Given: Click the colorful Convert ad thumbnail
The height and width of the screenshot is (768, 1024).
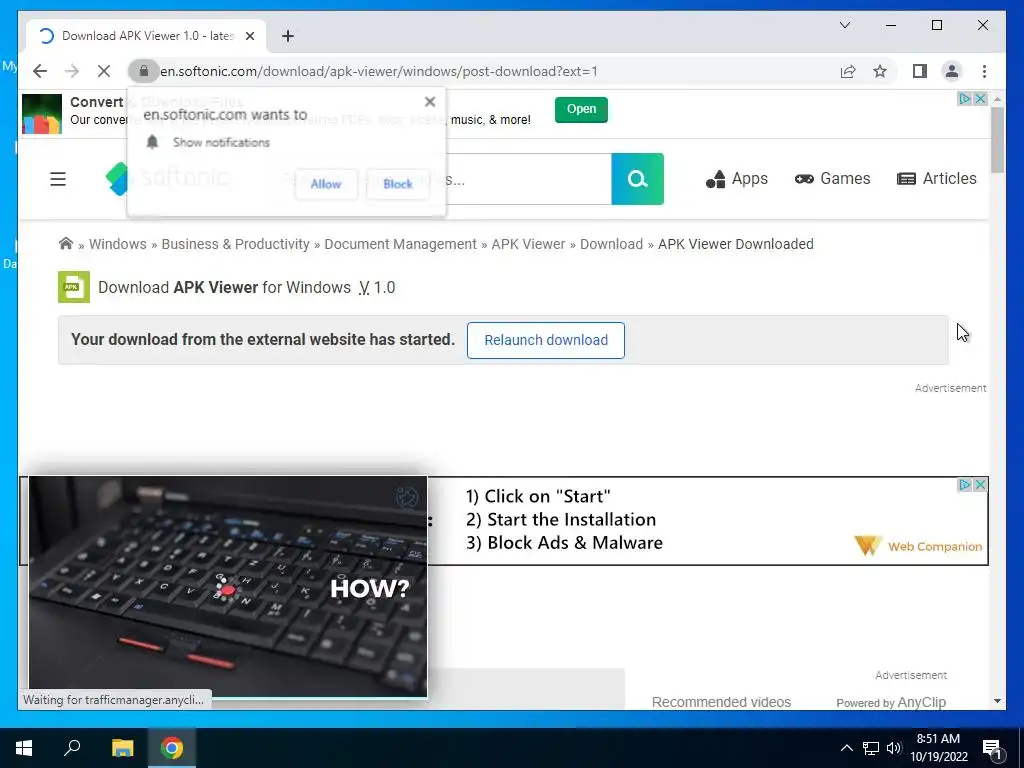Looking at the screenshot, I should coord(42,114).
